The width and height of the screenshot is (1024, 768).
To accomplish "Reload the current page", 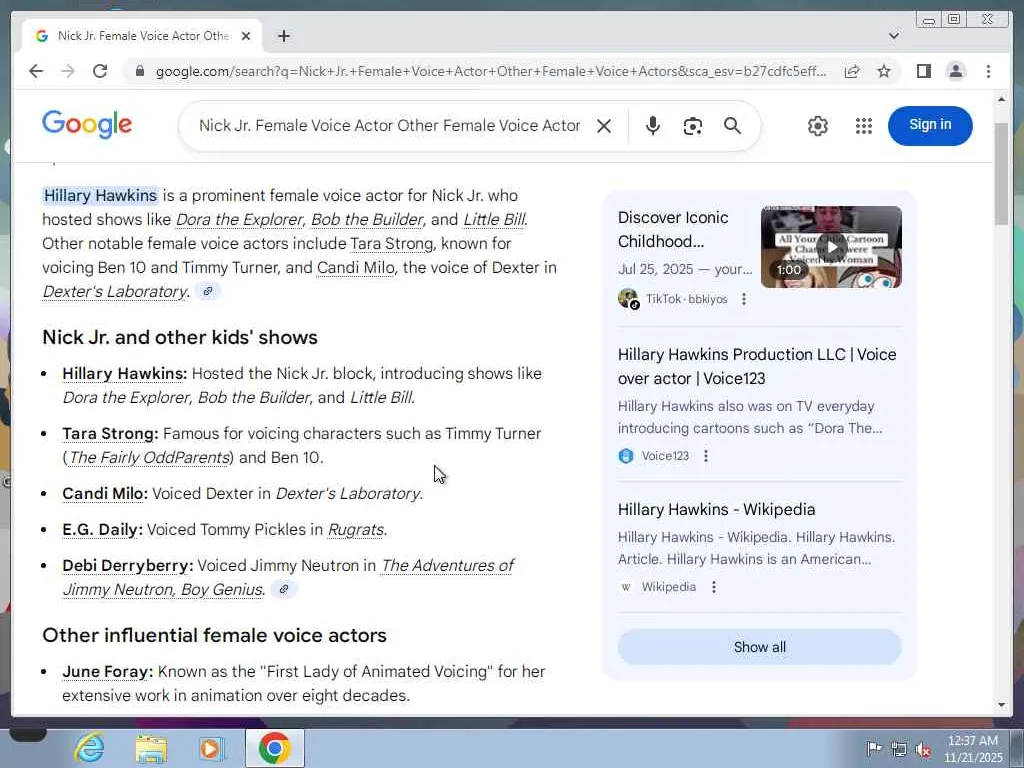I will pyautogui.click(x=100, y=71).
